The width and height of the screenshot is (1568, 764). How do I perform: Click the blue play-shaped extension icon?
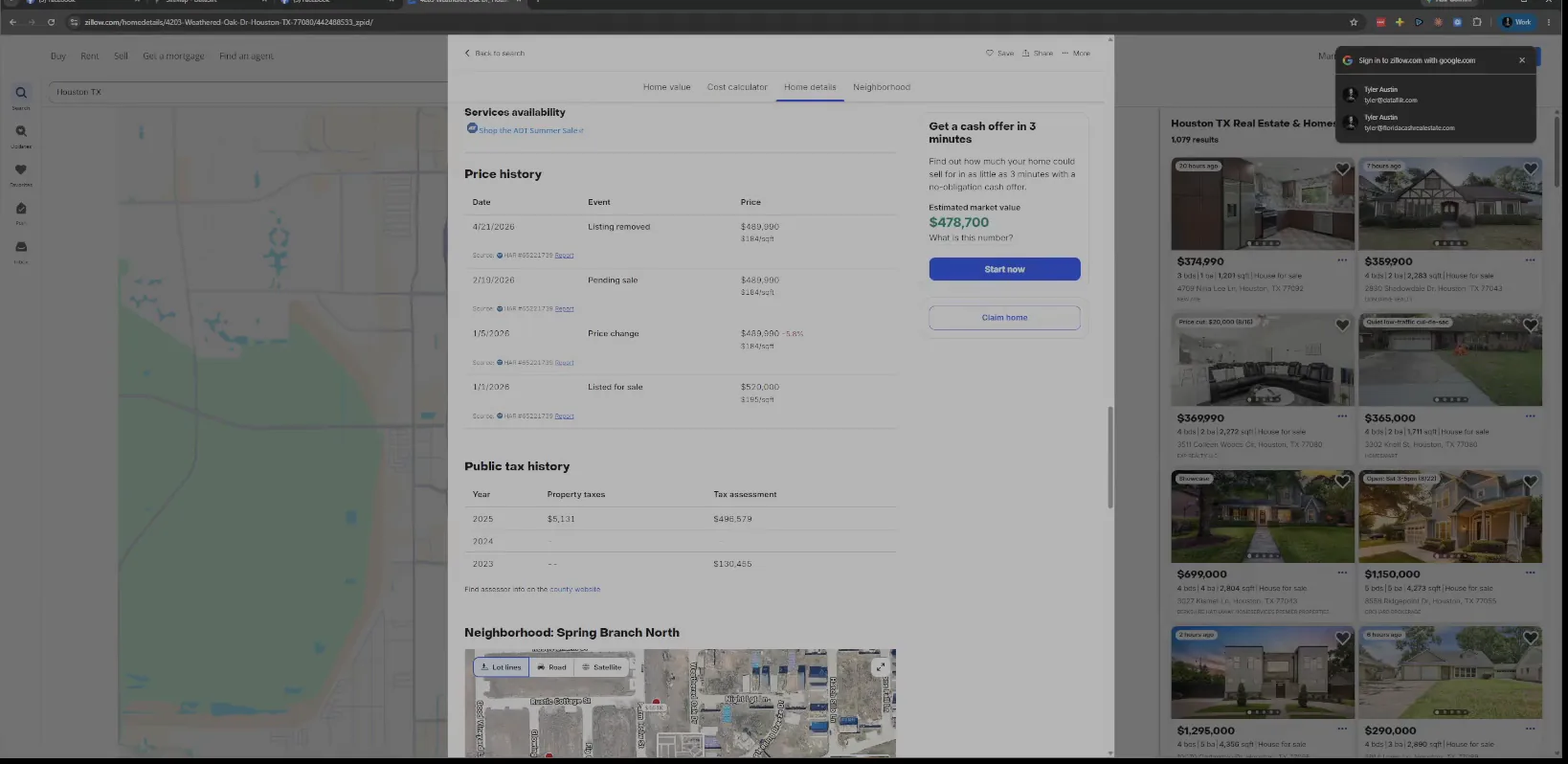[x=1419, y=22]
